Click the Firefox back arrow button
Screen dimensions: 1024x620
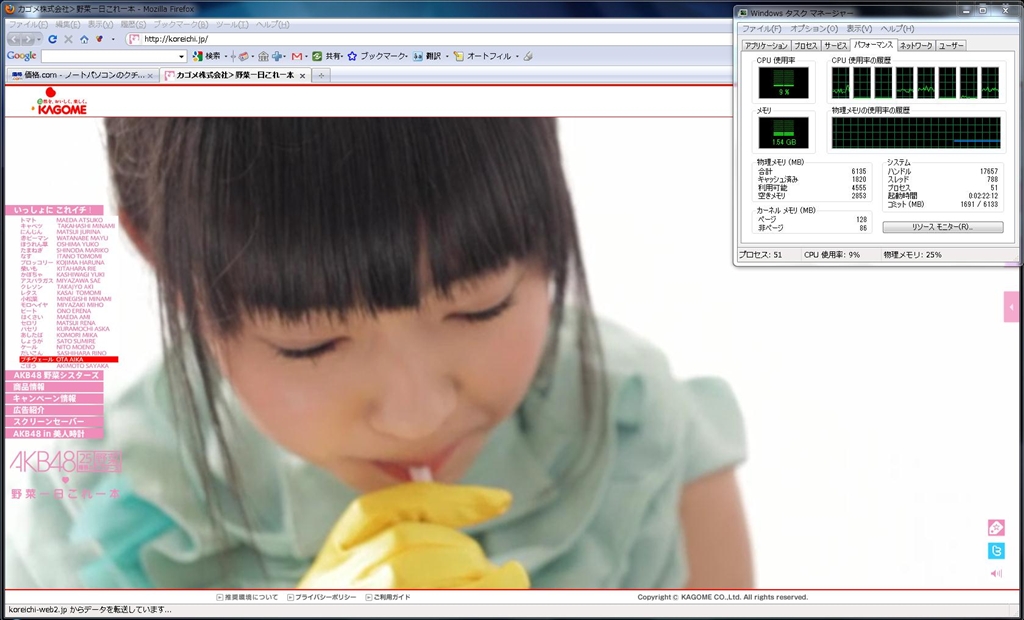(16, 39)
